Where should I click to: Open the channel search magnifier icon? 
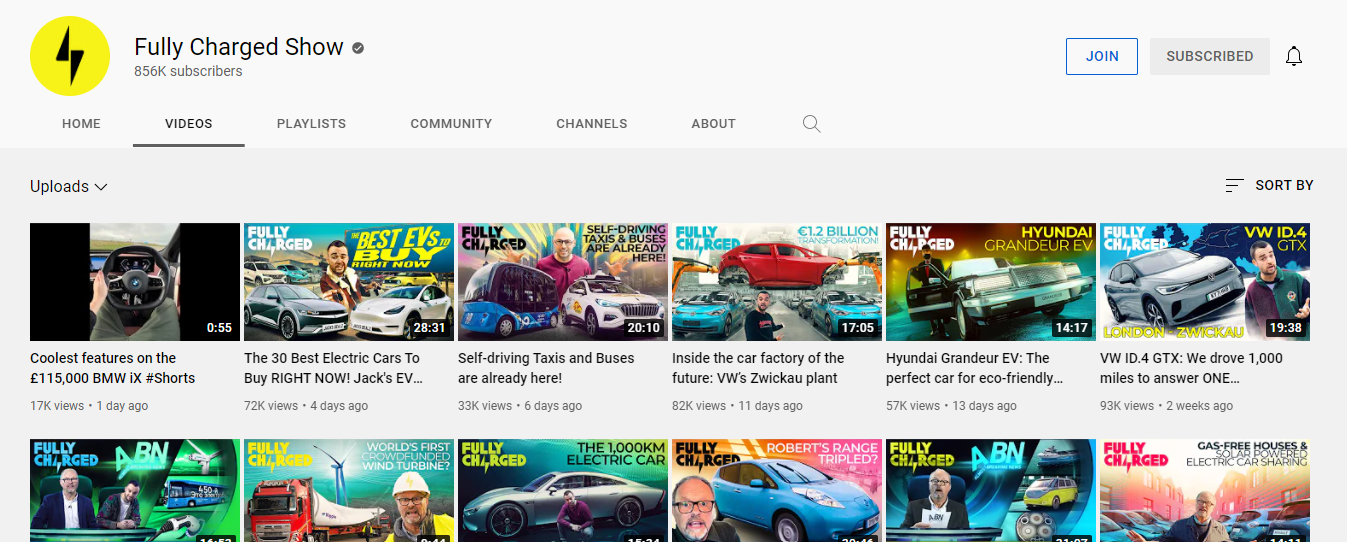coord(812,124)
